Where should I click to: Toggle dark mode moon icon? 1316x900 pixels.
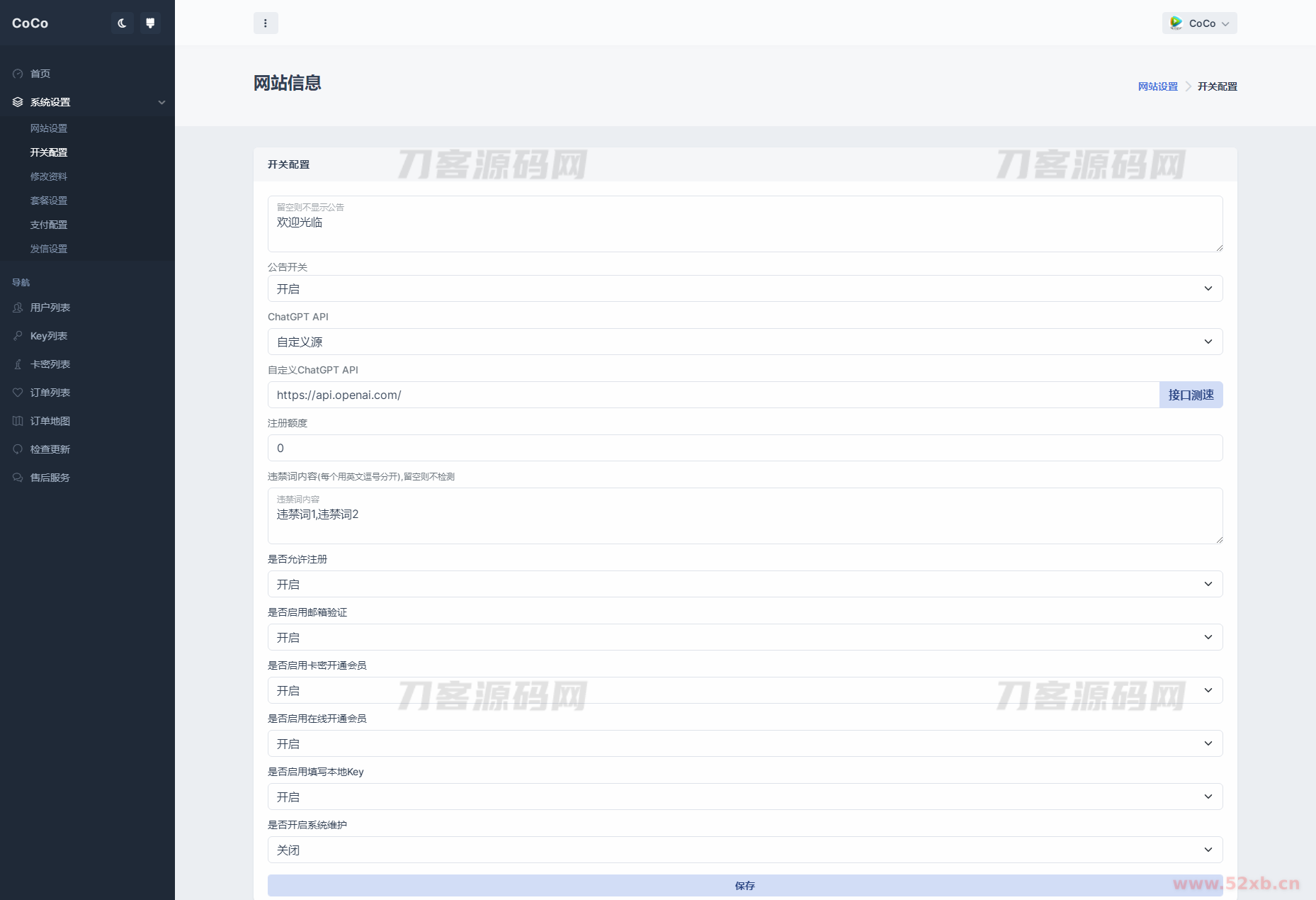pyautogui.click(x=122, y=23)
